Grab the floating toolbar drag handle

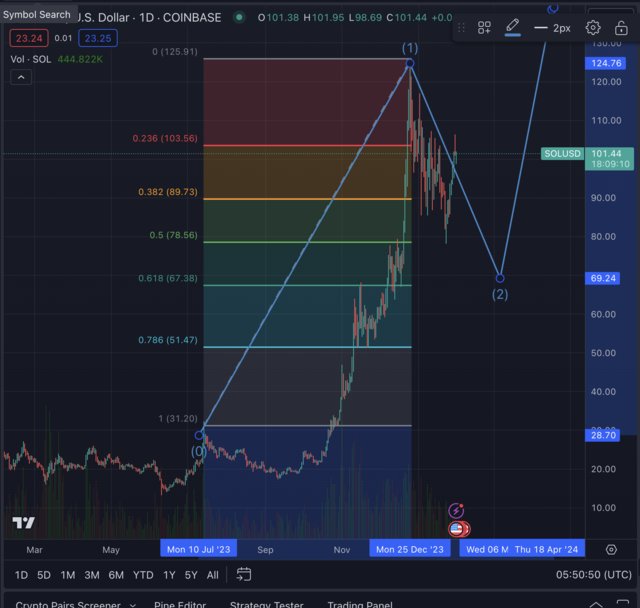pos(461,28)
